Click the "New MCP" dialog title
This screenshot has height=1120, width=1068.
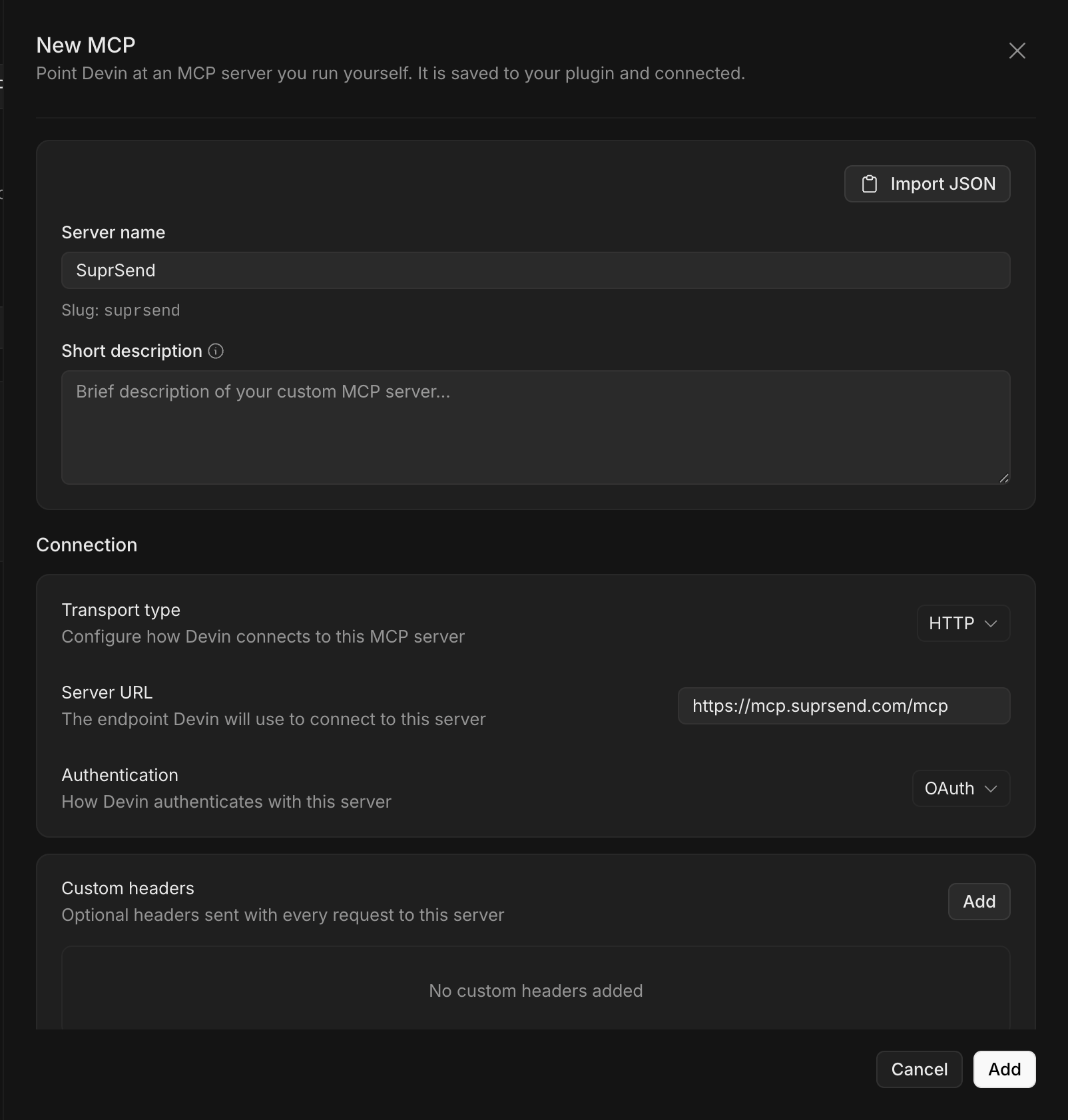[x=86, y=45]
